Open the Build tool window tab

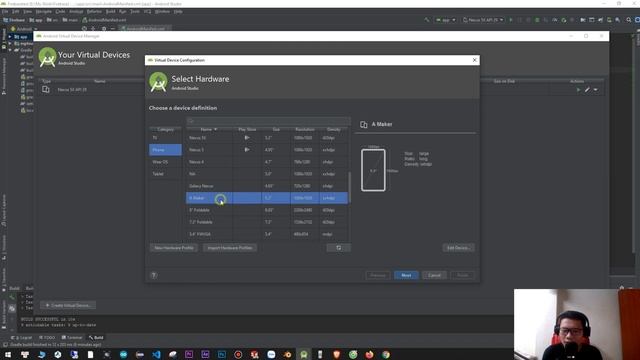tap(96, 338)
